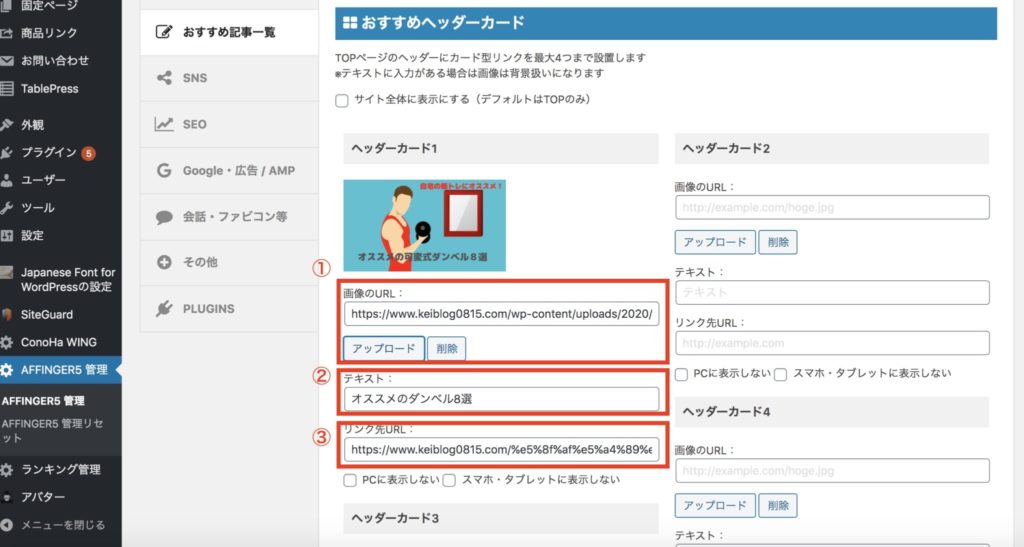Viewport: 1024px width, 547px height.
Task: Click アップロード button for header card 4
Action: [x=715, y=505]
